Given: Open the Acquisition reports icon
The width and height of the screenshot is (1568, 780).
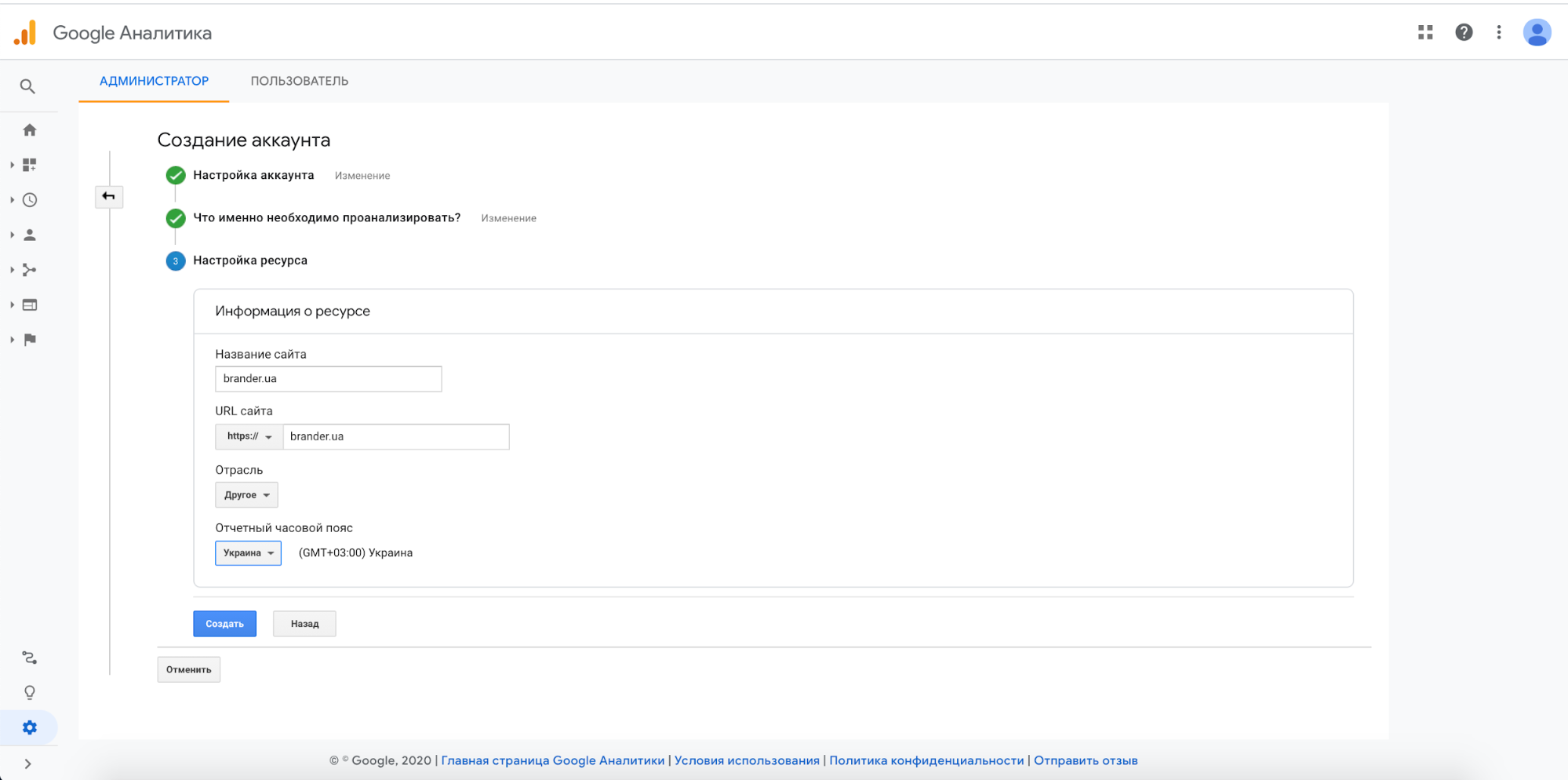Looking at the screenshot, I should (30, 270).
